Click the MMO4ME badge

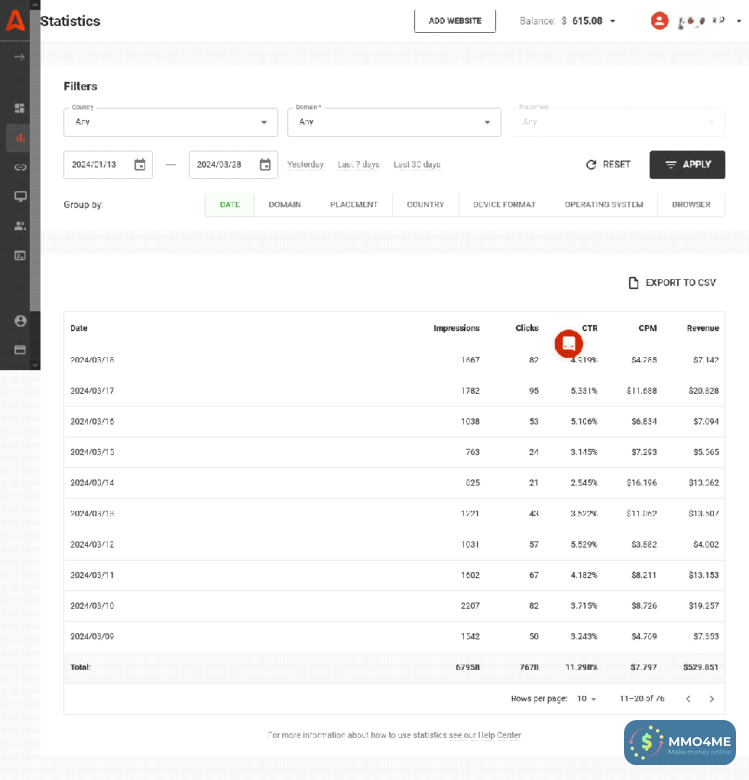click(680, 743)
